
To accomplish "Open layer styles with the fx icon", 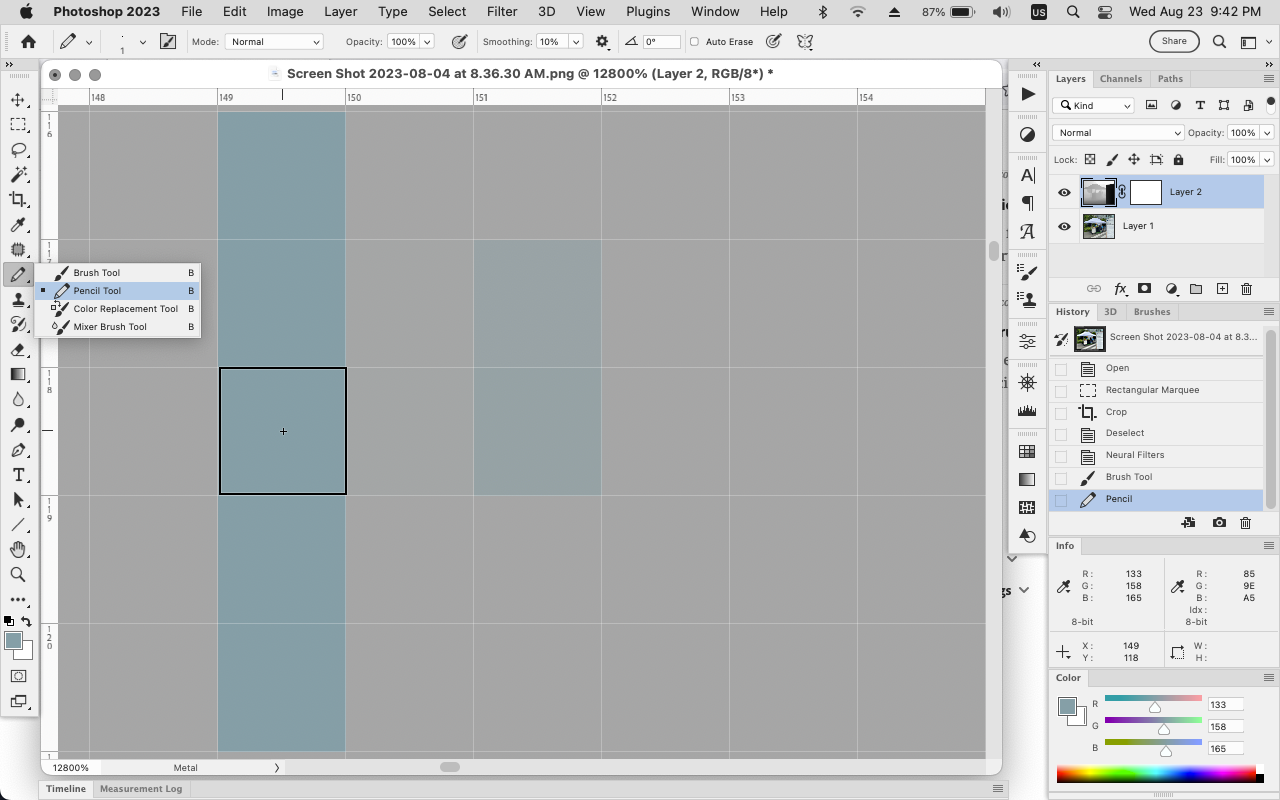I will point(1120,289).
